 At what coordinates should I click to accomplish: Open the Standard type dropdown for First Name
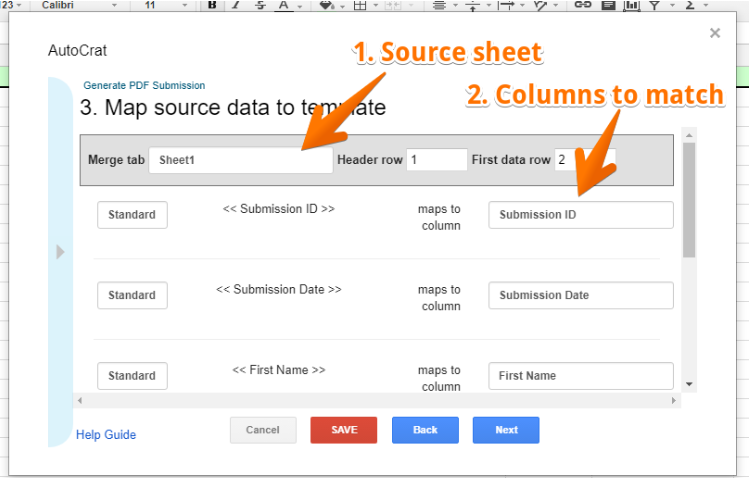tap(132, 376)
